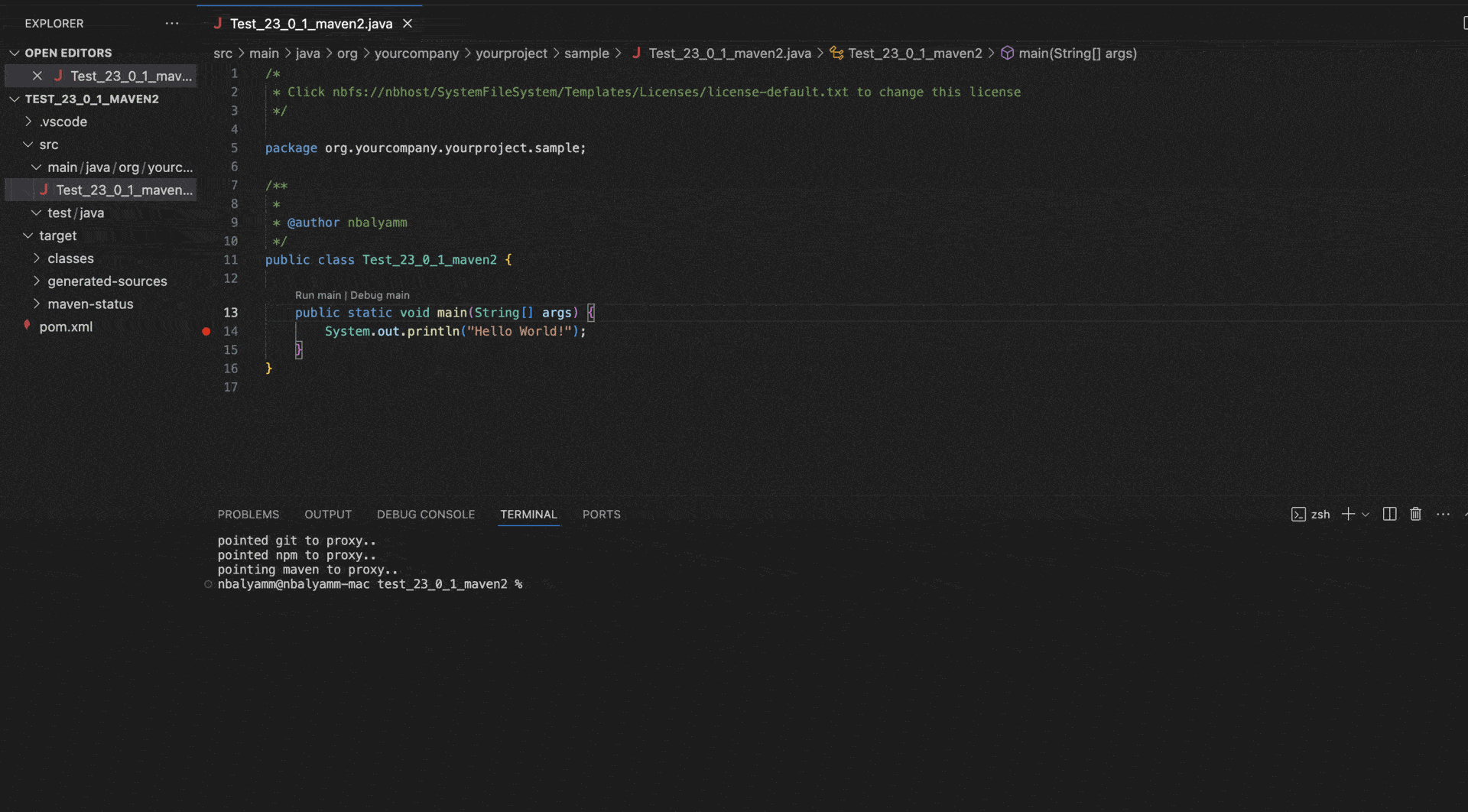Select Test_23_0_1_maven... file in explorer tree

pyautogui.click(x=124, y=190)
